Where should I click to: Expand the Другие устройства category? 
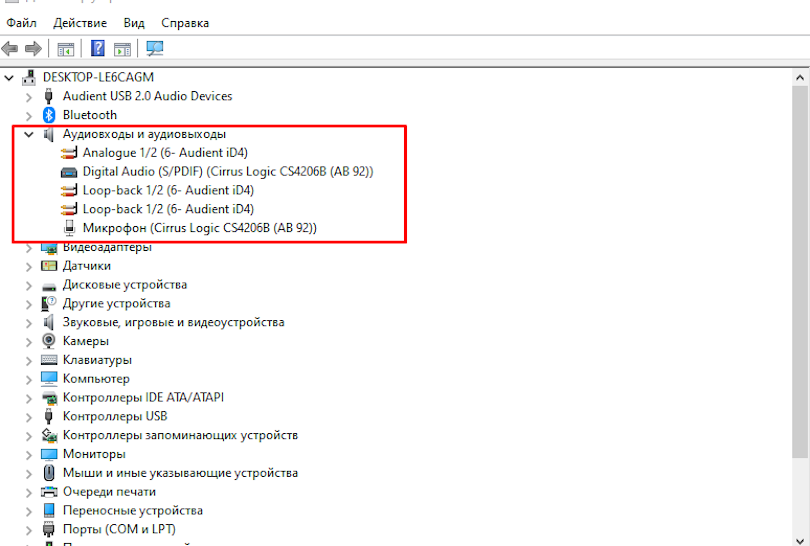click(29, 304)
